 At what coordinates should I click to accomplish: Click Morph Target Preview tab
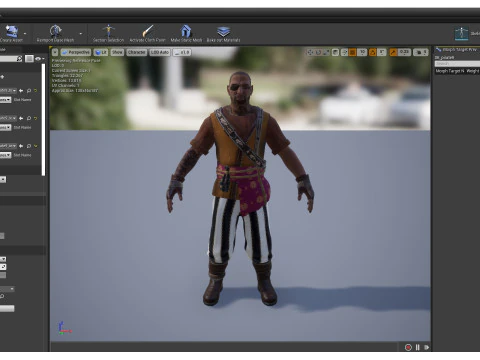457,50
